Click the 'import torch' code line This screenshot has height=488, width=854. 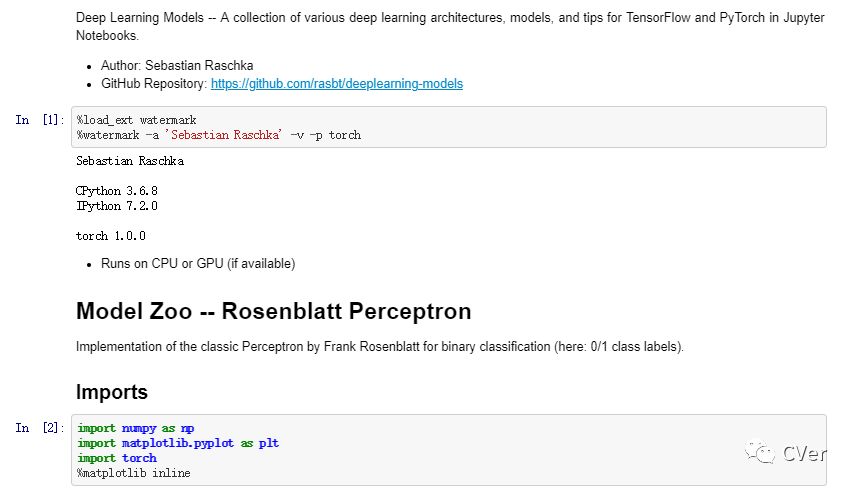click(116, 458)
